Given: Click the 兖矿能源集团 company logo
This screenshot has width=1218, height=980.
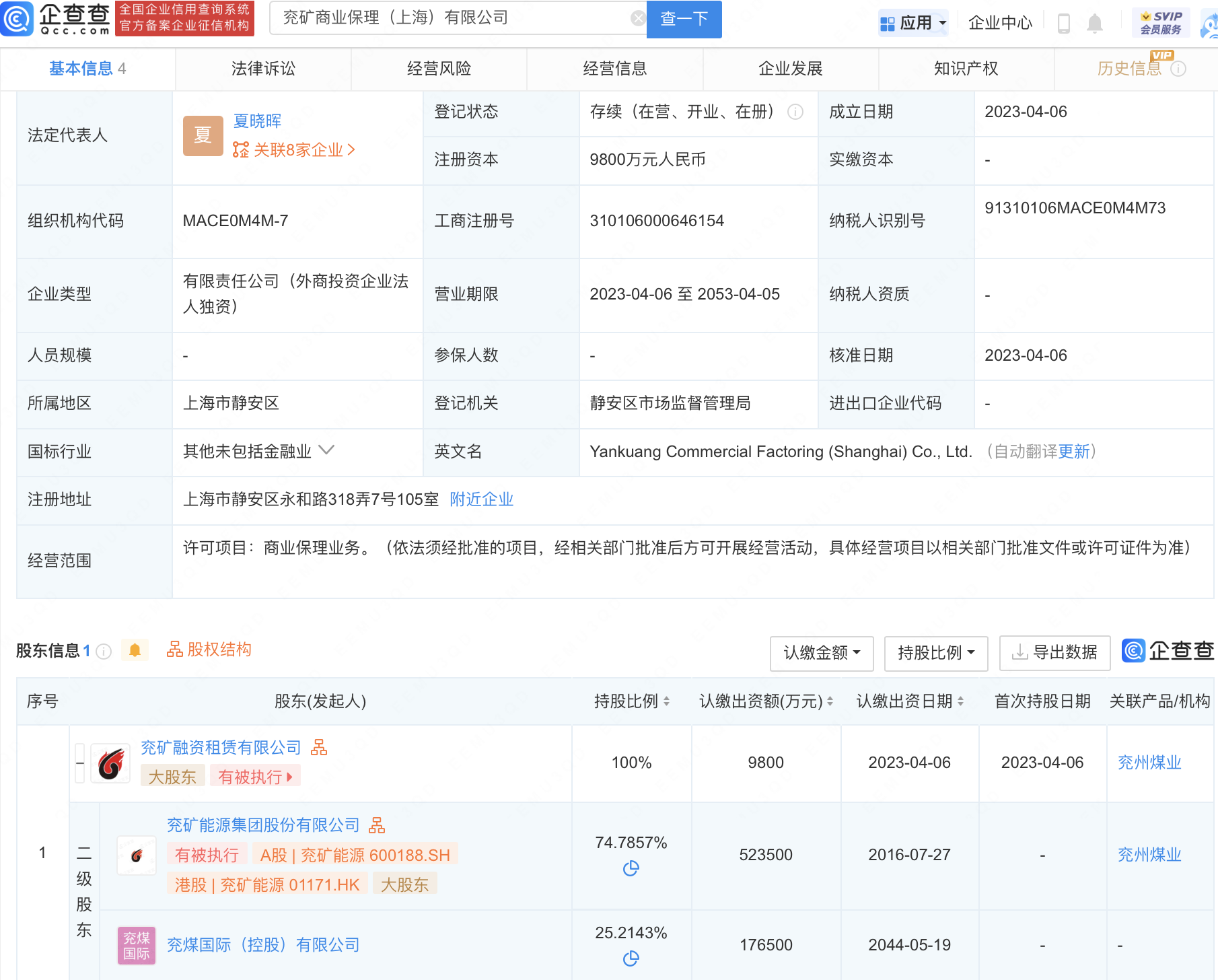Looking at the screenshot, I should coord(137,855).
